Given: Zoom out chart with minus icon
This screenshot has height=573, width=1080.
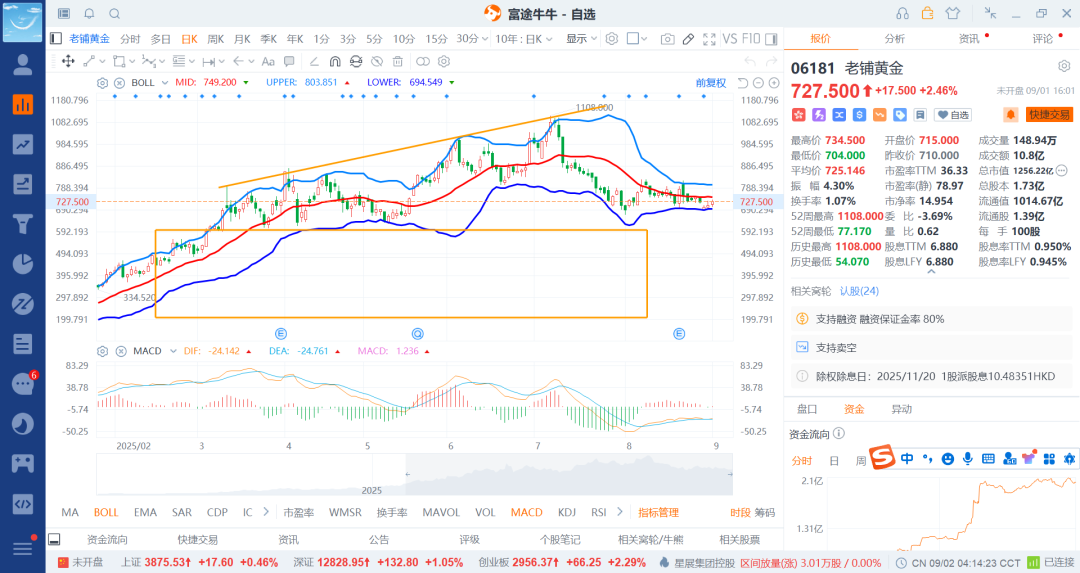Looking at the screenshot, I should (758, 83).
